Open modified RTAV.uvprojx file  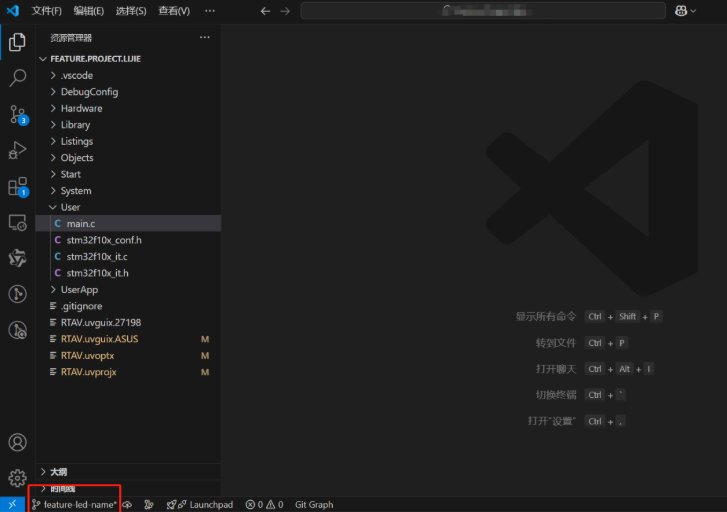[x=128, y=372]
